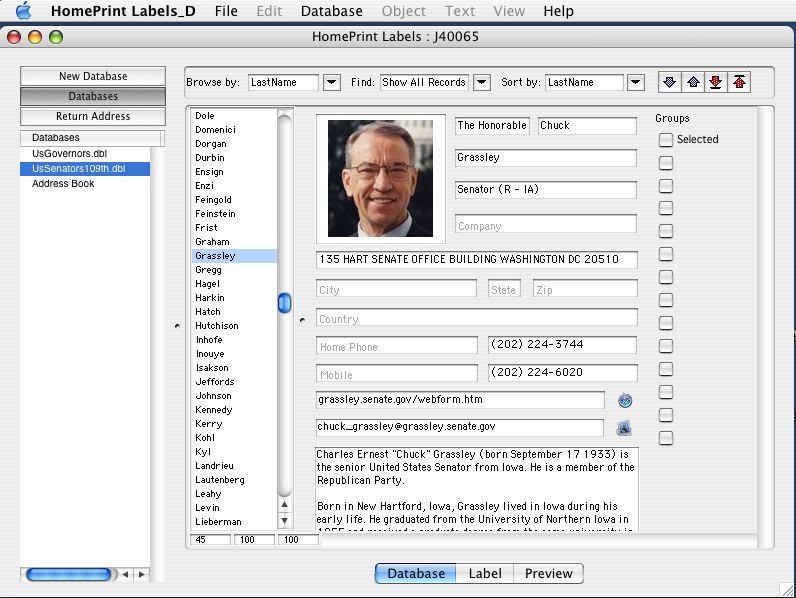Click the Mobile input field
This screenshot has height=598, width=796.
click(396, 374)
